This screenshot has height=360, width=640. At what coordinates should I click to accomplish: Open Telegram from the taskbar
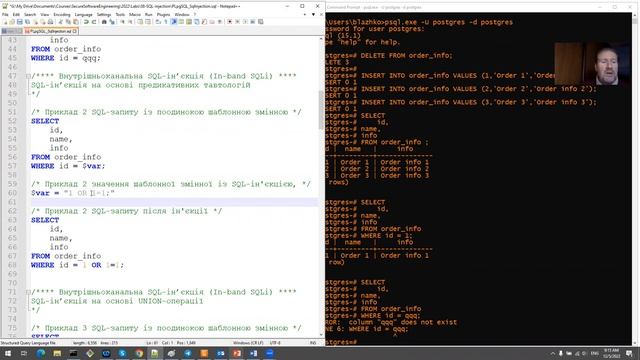(x=188, y=353)
